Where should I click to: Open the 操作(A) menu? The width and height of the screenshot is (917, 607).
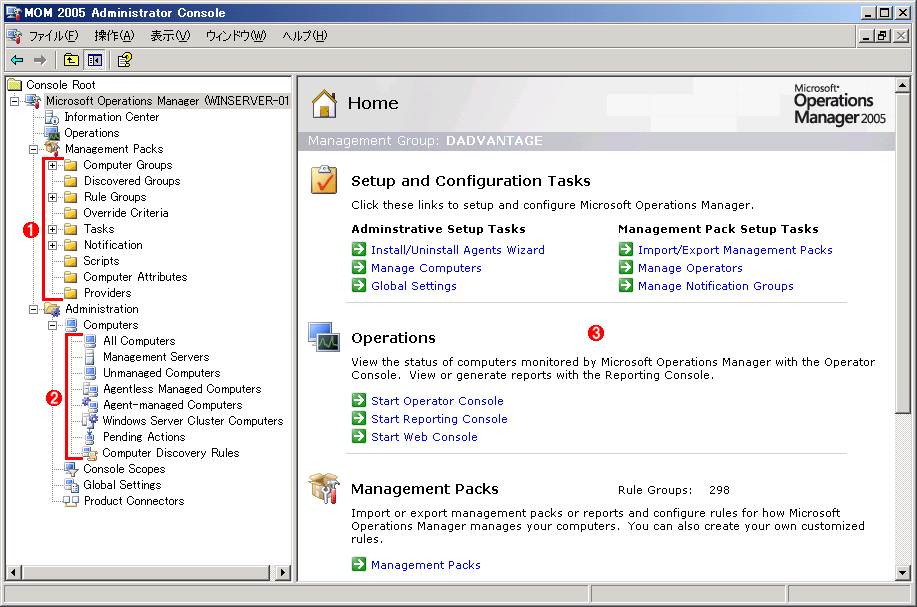coord(114,36)
